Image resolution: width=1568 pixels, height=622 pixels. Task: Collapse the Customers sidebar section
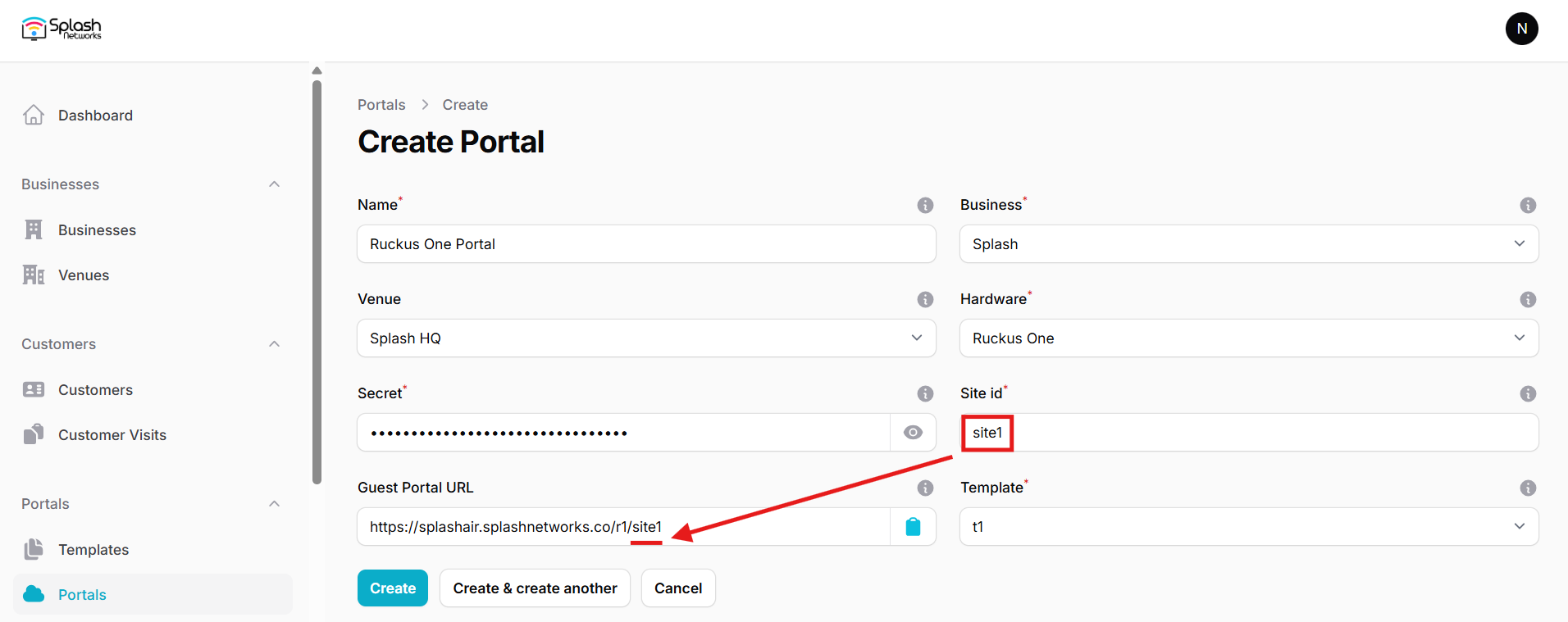pos(275,343)
